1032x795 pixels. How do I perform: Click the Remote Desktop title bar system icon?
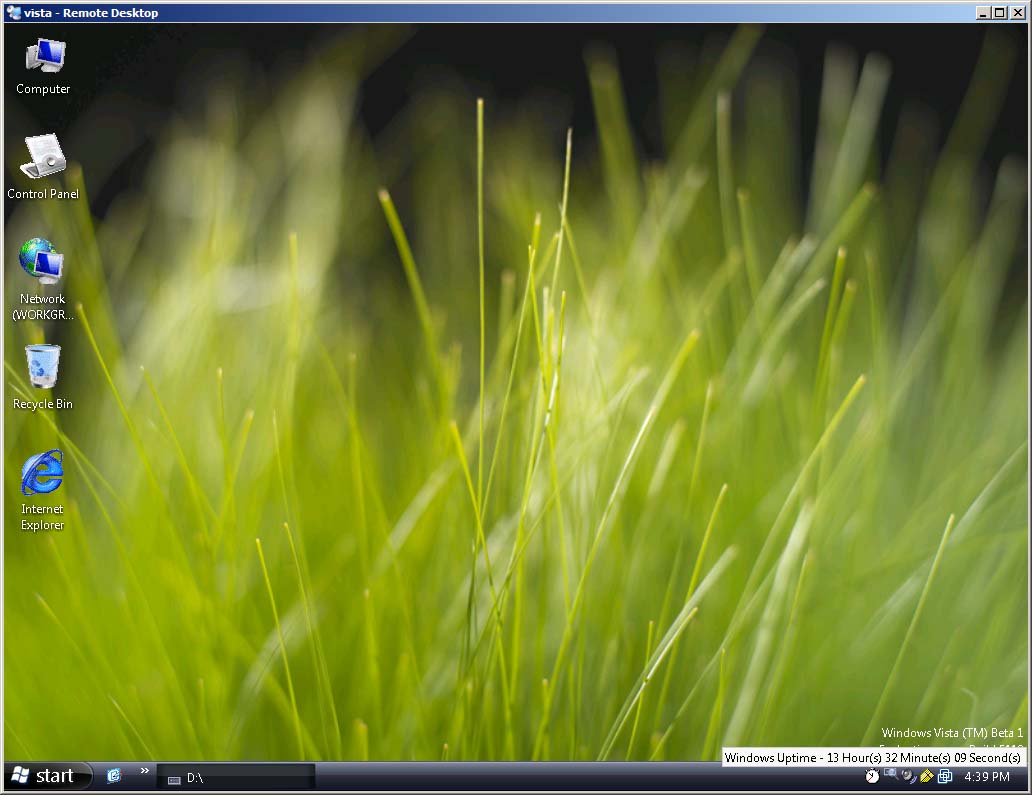(x=13, y=13)
